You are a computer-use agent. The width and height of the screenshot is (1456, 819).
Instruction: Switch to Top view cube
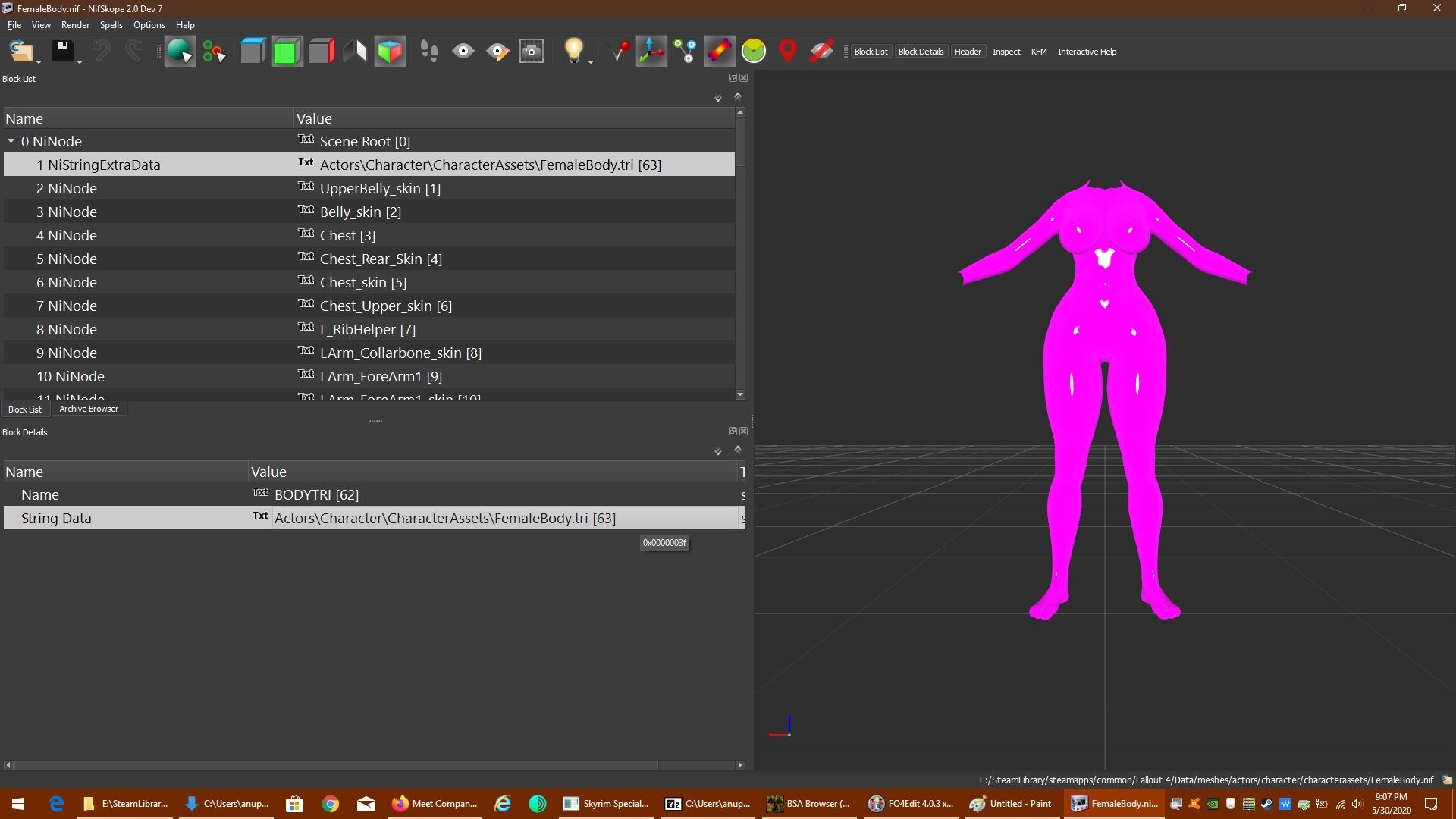point(253,52)
